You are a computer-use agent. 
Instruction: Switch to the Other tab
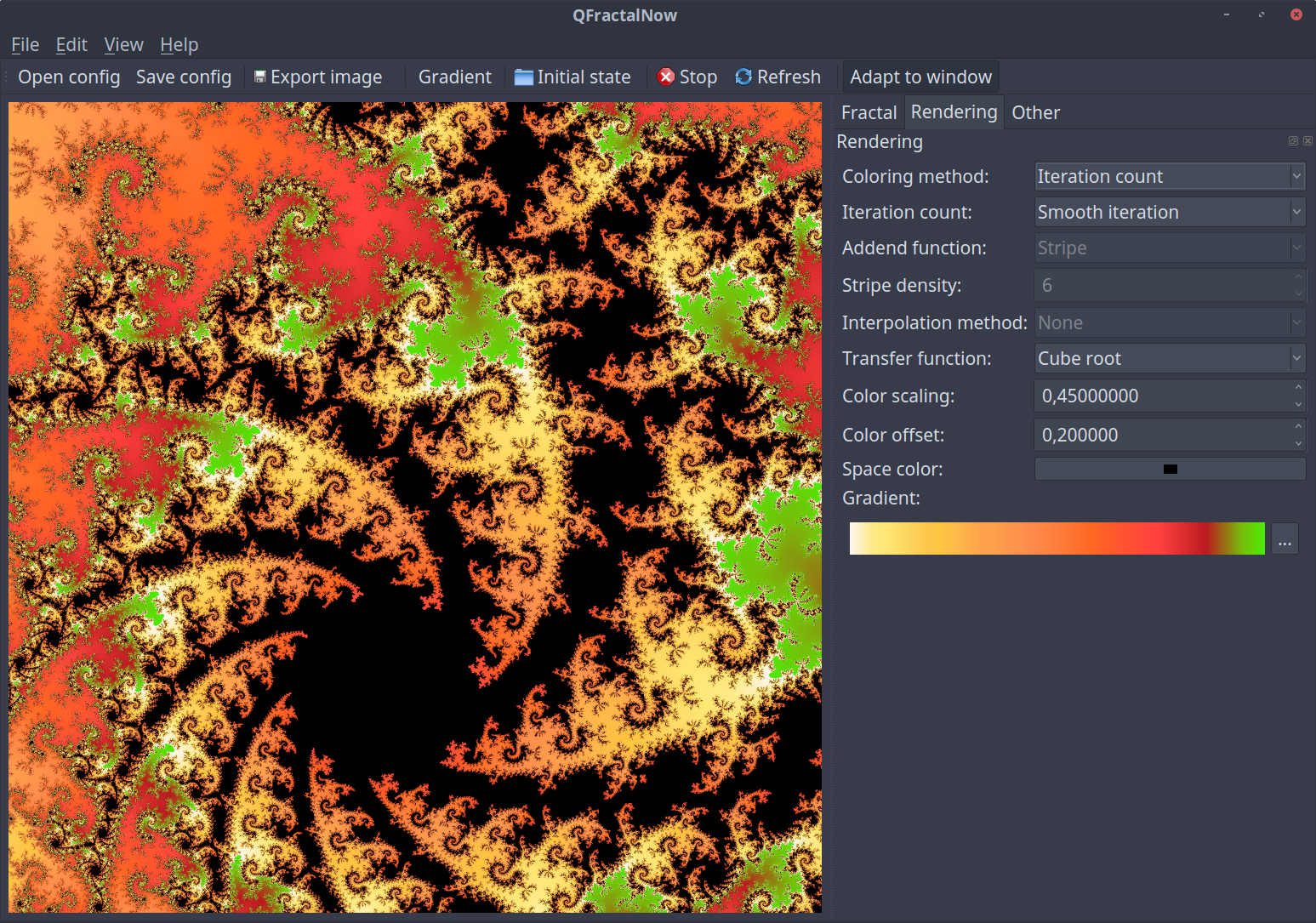tap(1035, 112)
